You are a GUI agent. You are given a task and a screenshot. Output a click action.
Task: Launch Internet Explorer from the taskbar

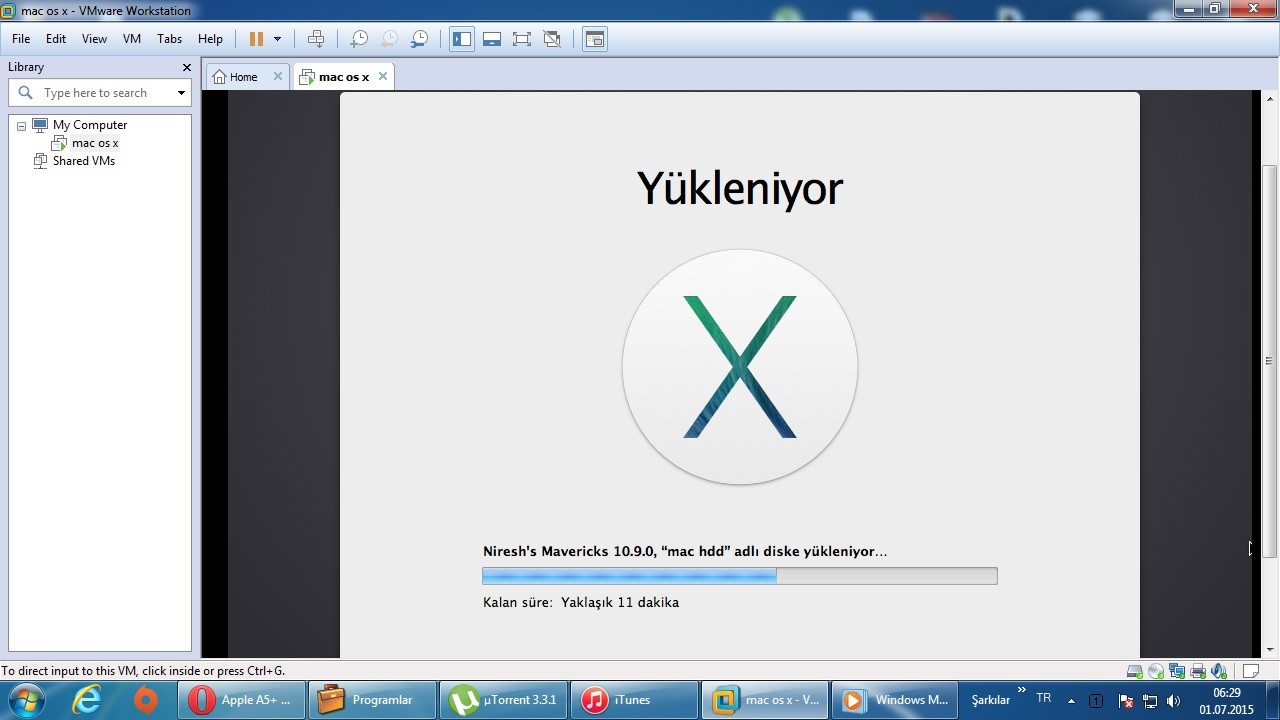(x=87, y=700)
